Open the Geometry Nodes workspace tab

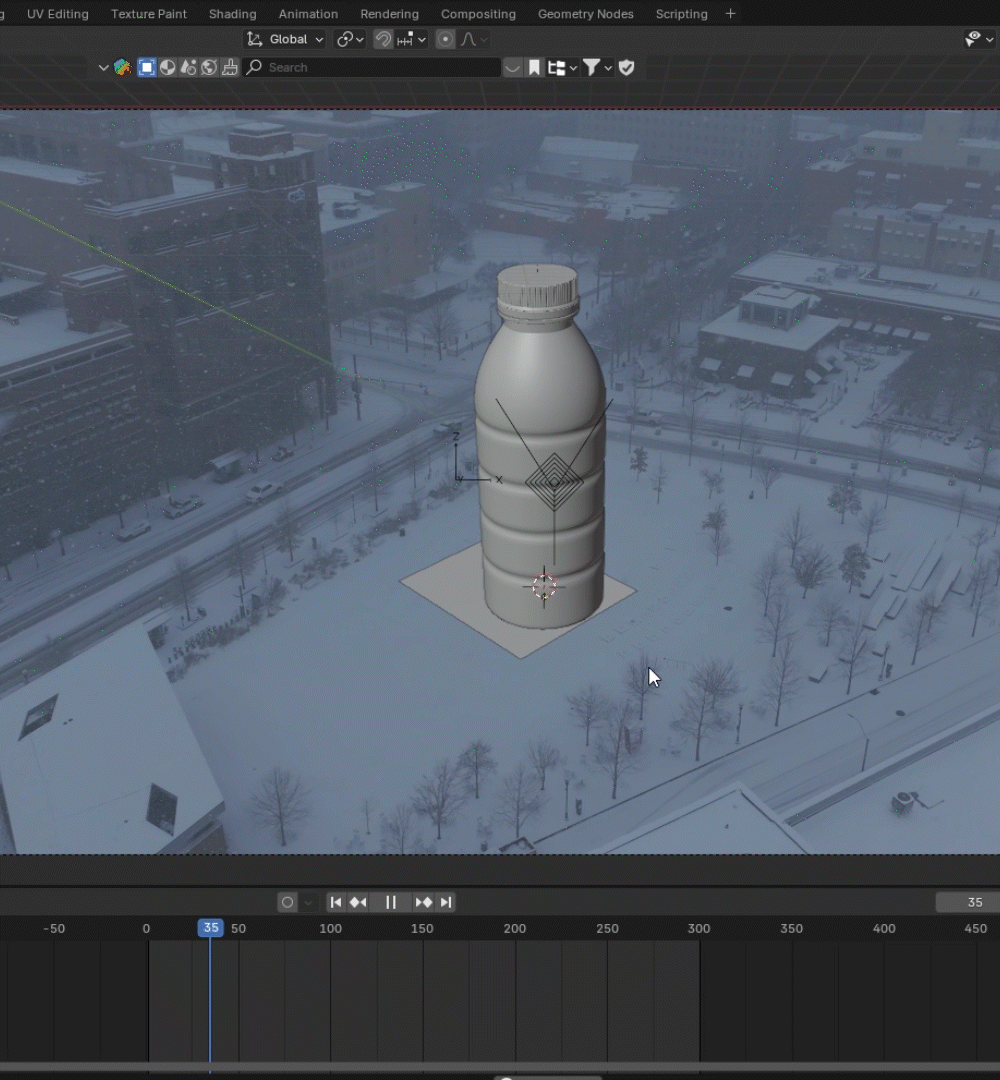[x=585, y=14]
